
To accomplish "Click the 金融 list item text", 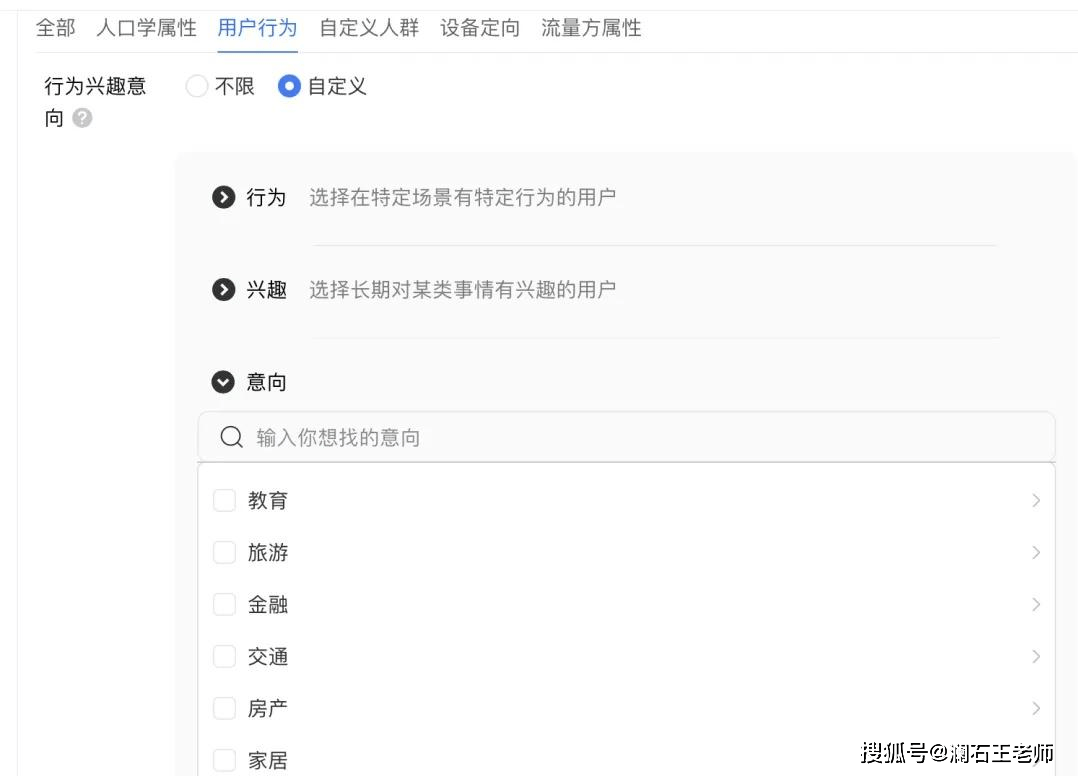I will pos(267,604).
